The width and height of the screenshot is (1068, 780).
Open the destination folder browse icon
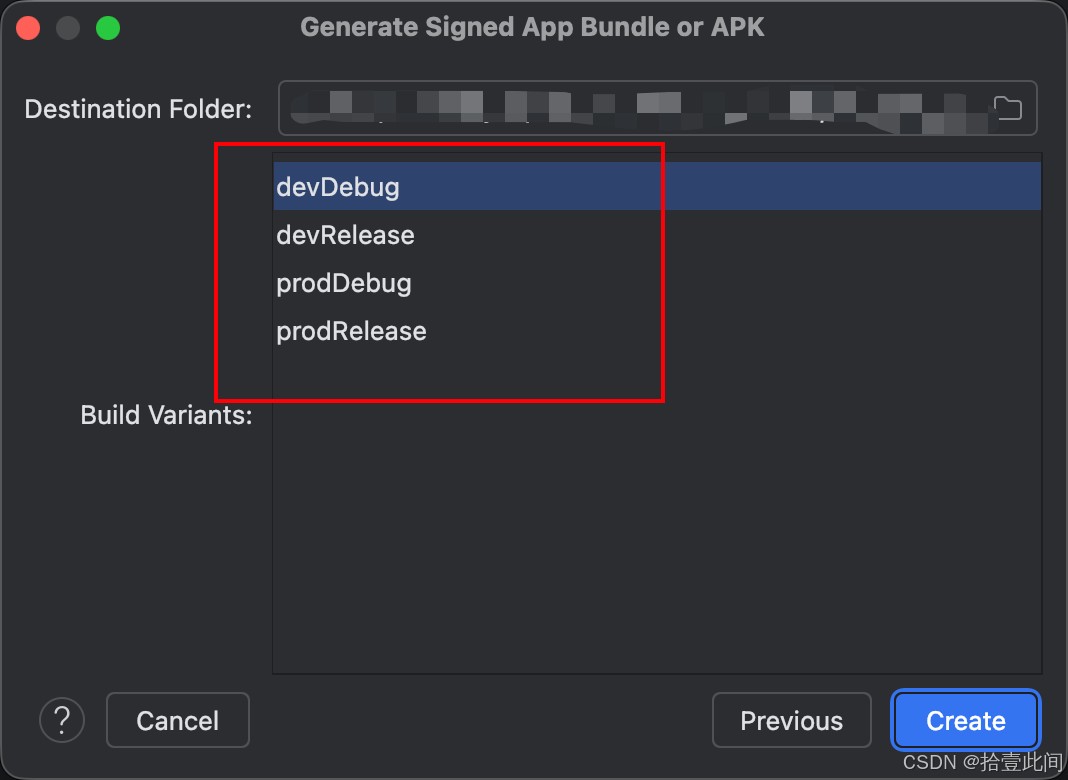(x=1007, y=108)
